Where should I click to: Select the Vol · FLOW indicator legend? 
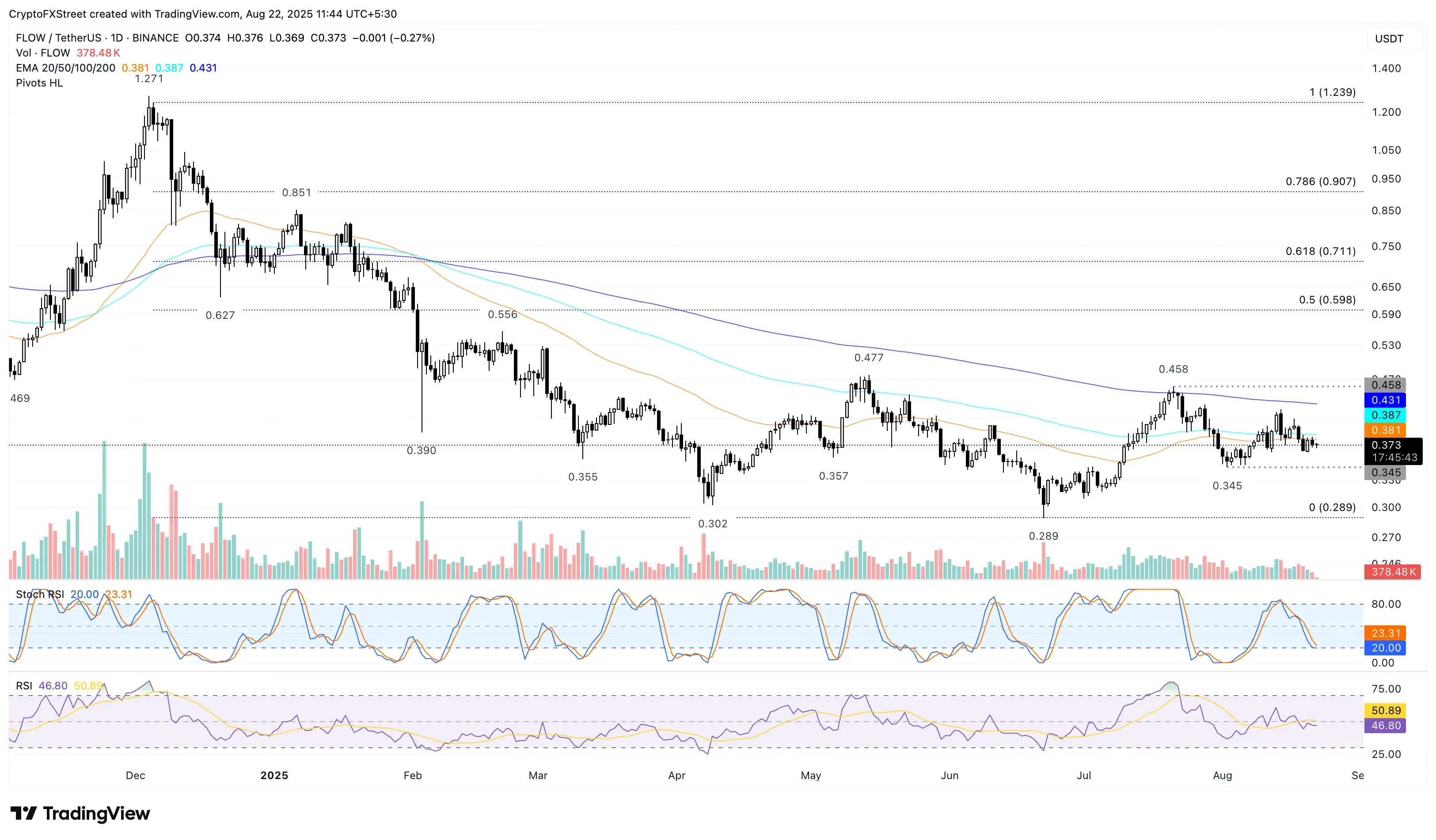(43, 53)
